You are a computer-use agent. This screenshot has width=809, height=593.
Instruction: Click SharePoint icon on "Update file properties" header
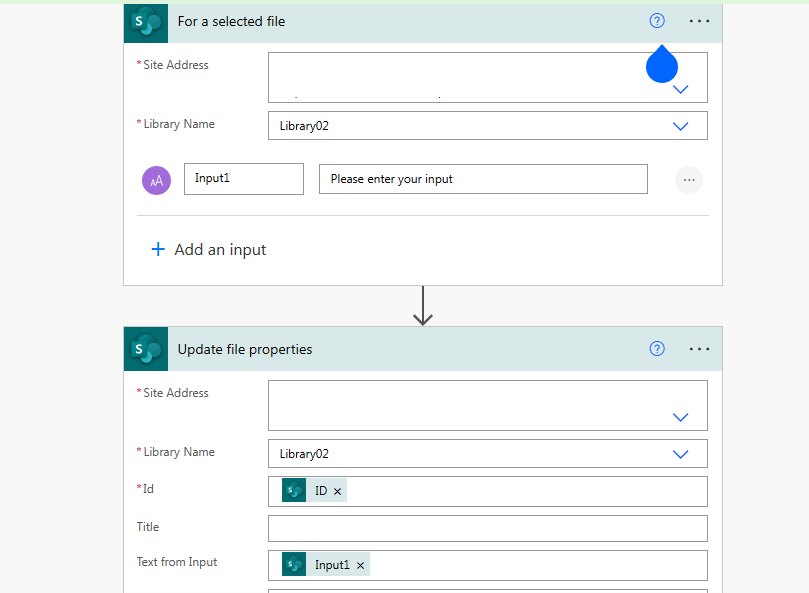point(146,349)
